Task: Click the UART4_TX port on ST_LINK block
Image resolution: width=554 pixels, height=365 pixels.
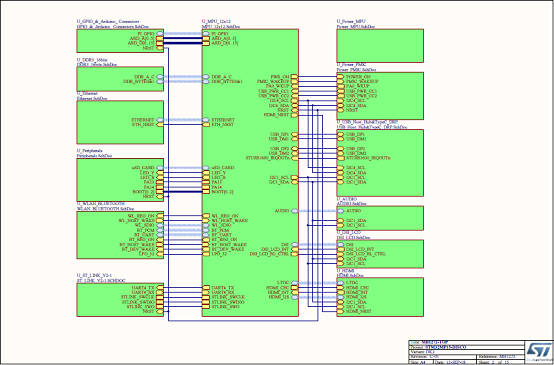Action: 147,288
